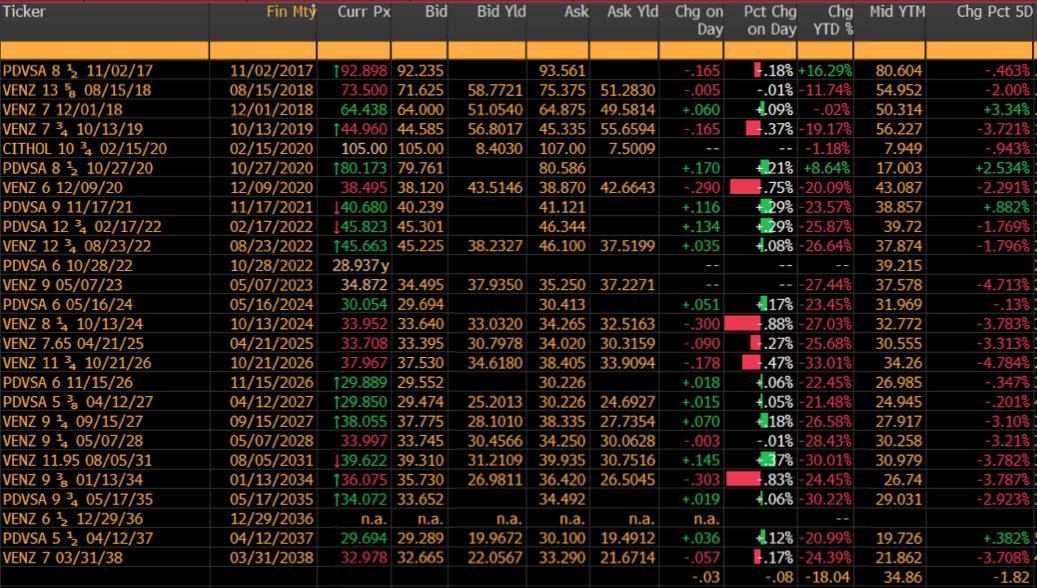The height and width of the screenshot is (588, 1037).
Task: Select the VENZ 10/21/26 ticker
Action: (x=77, y=363)
